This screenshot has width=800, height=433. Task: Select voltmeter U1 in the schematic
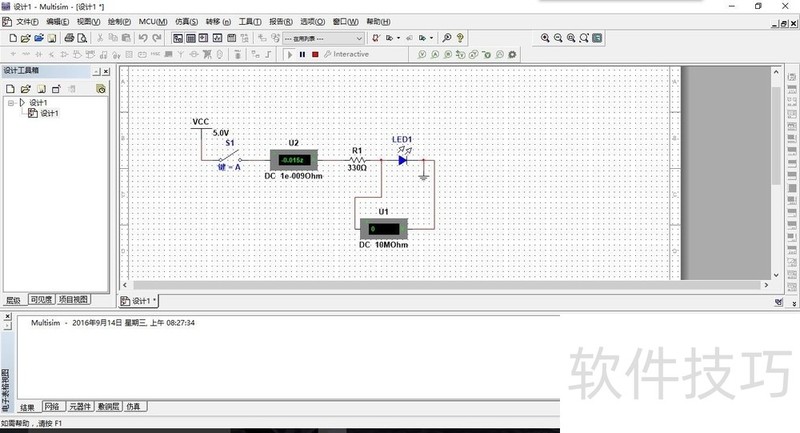[384, 229]
